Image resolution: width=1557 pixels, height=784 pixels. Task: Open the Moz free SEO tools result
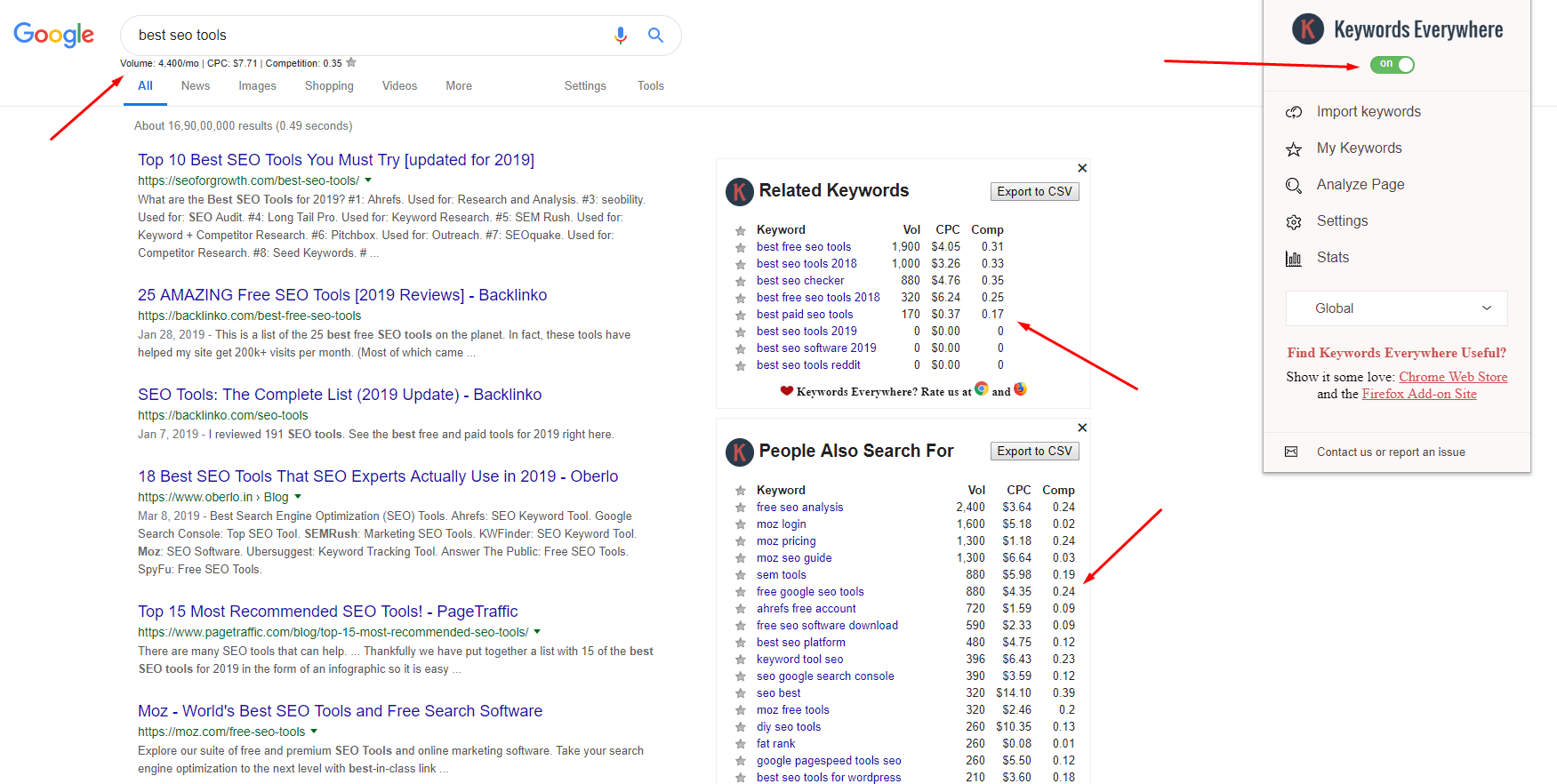[340, 711]
